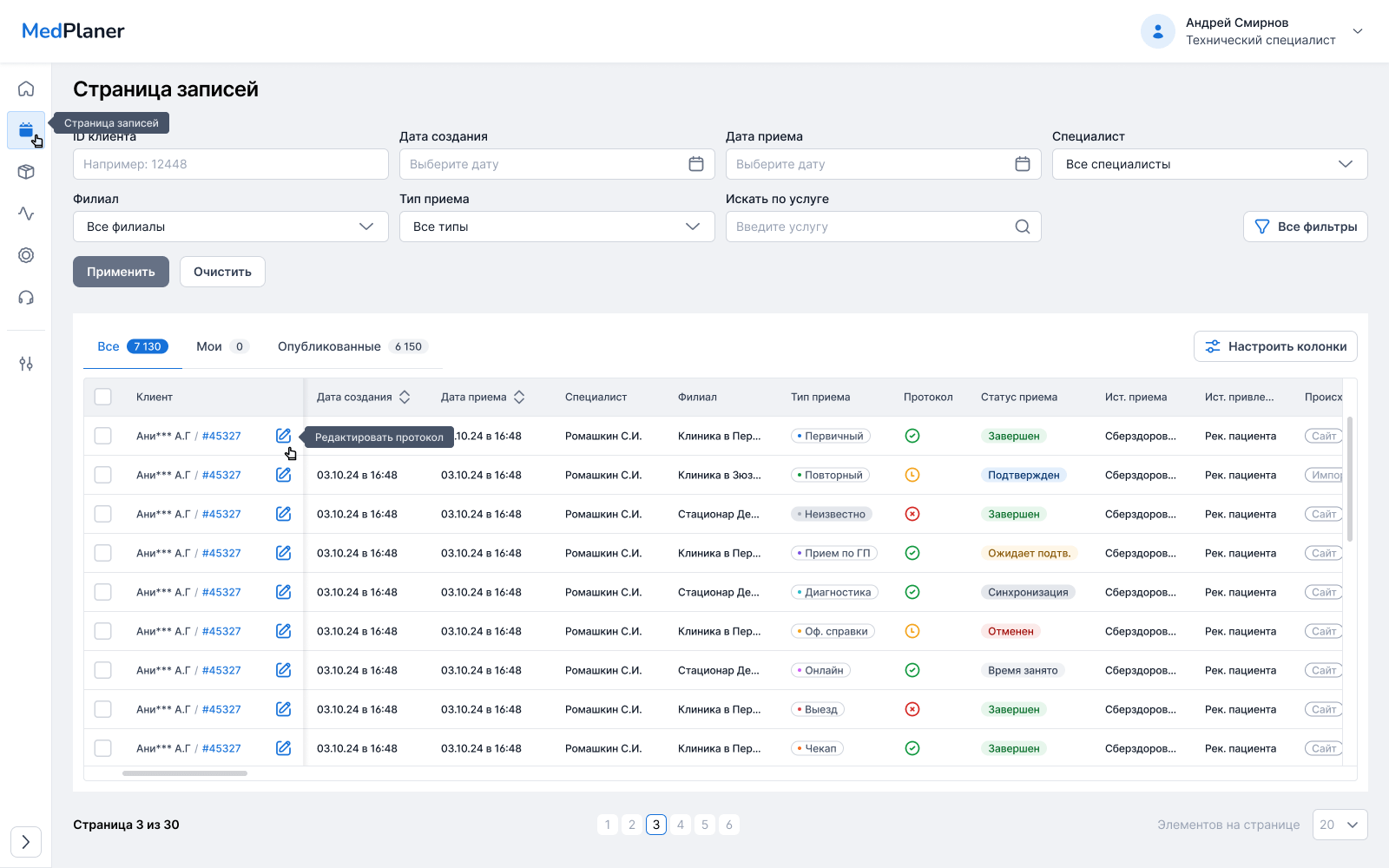1389x868 pixels.
Task: Click calendar icon in Дата создания field
Action: 695,164
